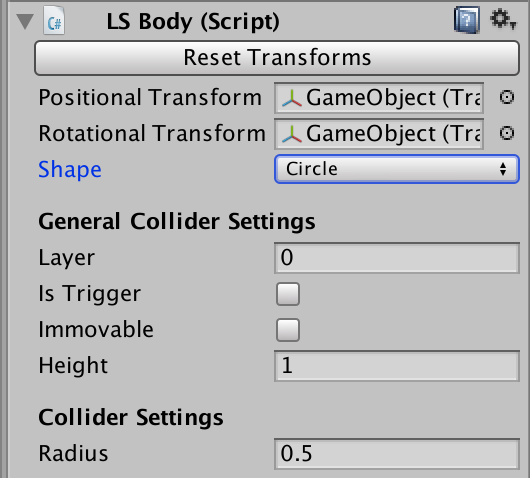Open object picker for Positional Transform
This screenshot has height=478, width=530.
(x=507, y=97)
